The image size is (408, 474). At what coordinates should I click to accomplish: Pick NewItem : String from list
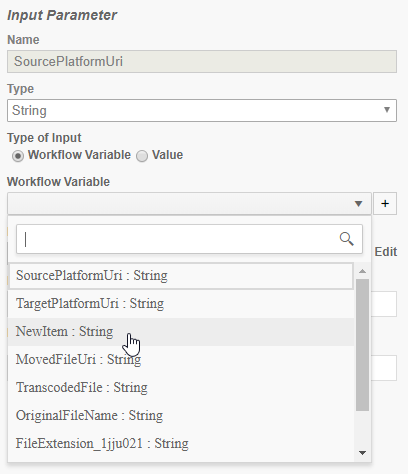[181, 332]
